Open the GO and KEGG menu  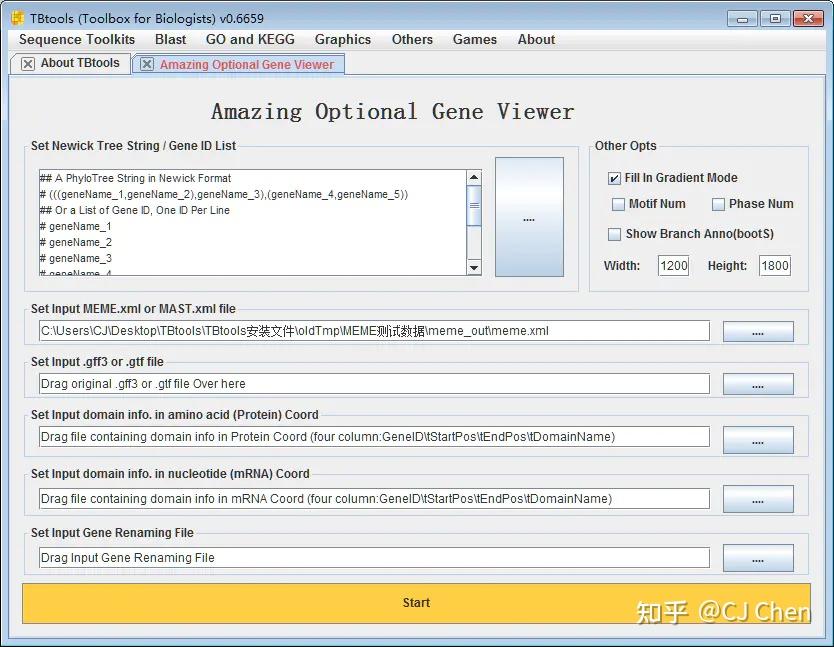pyautogui.click(x=250, y=39)
